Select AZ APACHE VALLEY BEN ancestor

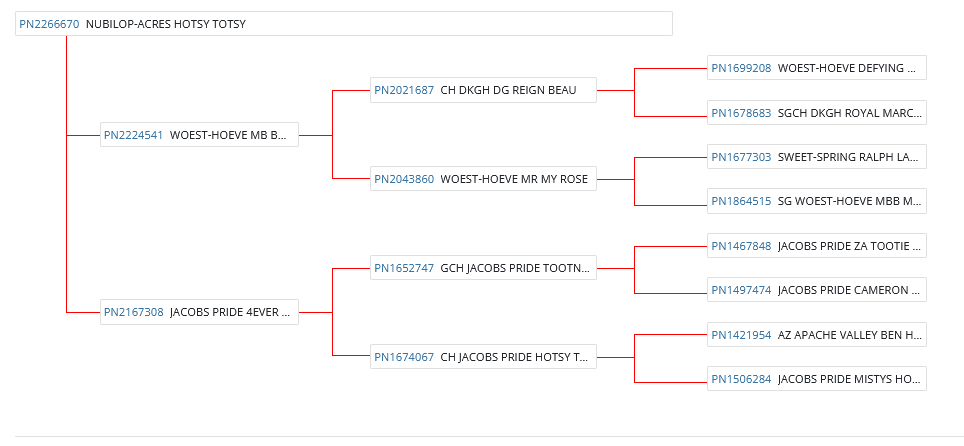pos(849,335)
